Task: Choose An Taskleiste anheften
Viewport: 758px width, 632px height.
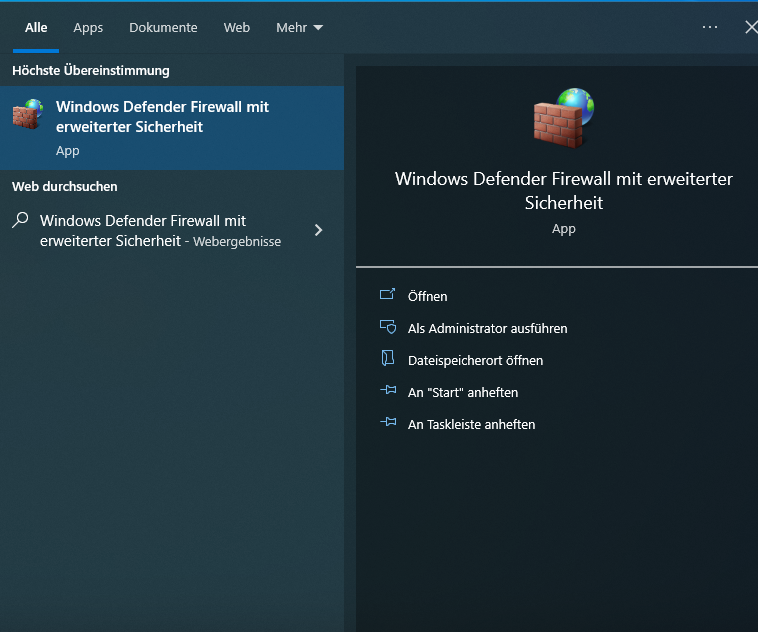Action: (471, 424)
